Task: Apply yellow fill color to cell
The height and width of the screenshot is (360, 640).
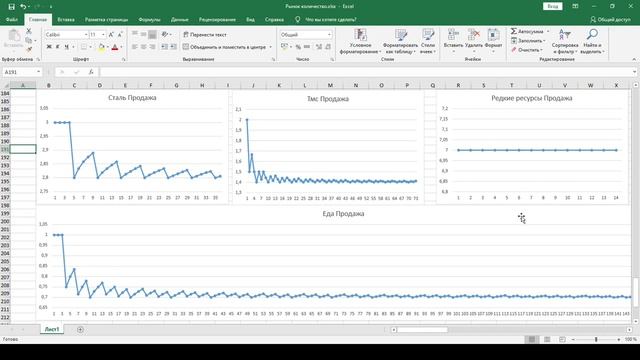Action: point(102,47)
